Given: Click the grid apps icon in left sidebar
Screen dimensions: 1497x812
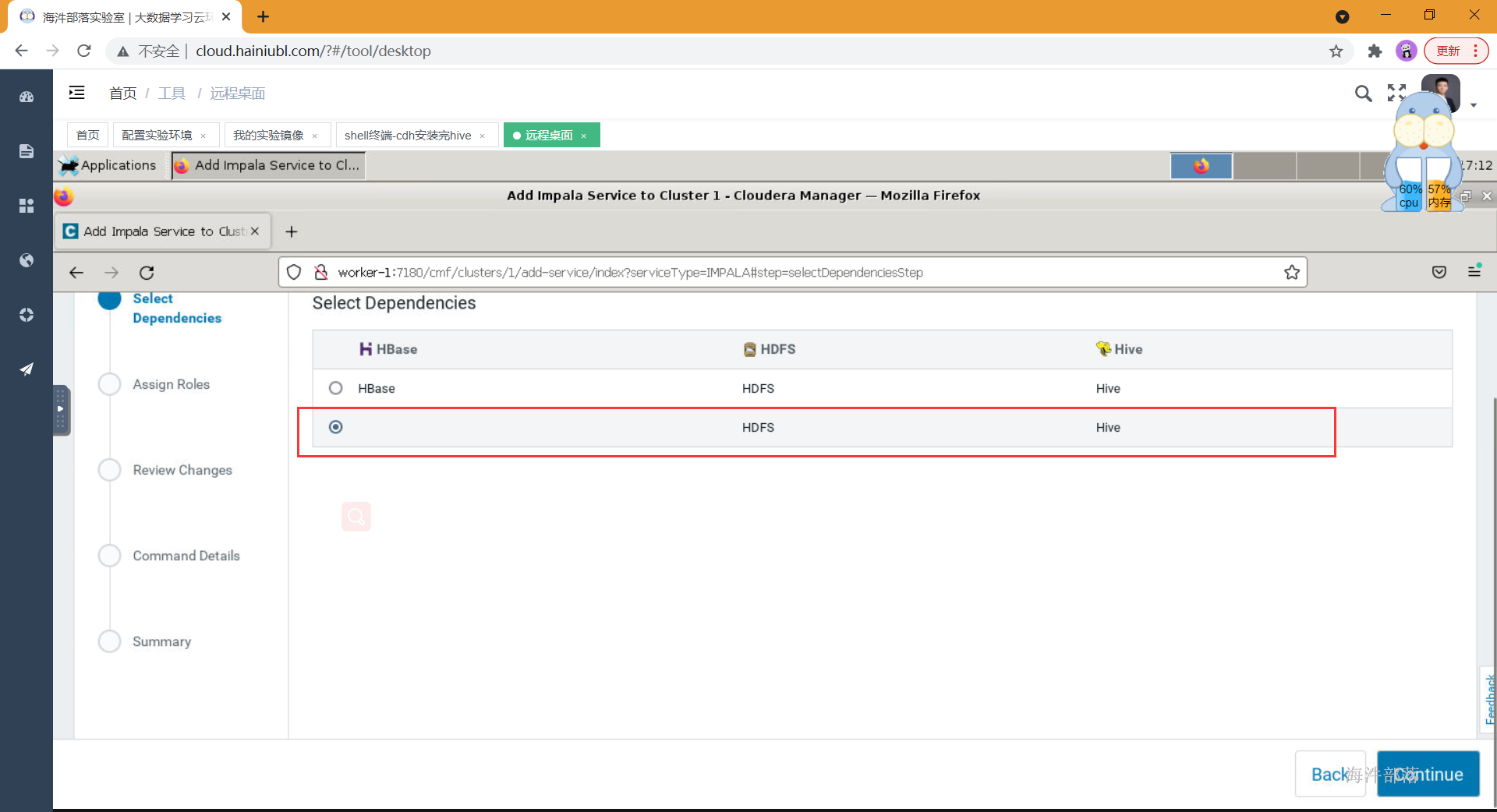Looking at the screenshot, I should pyautogui.click(x=27, y=206).
